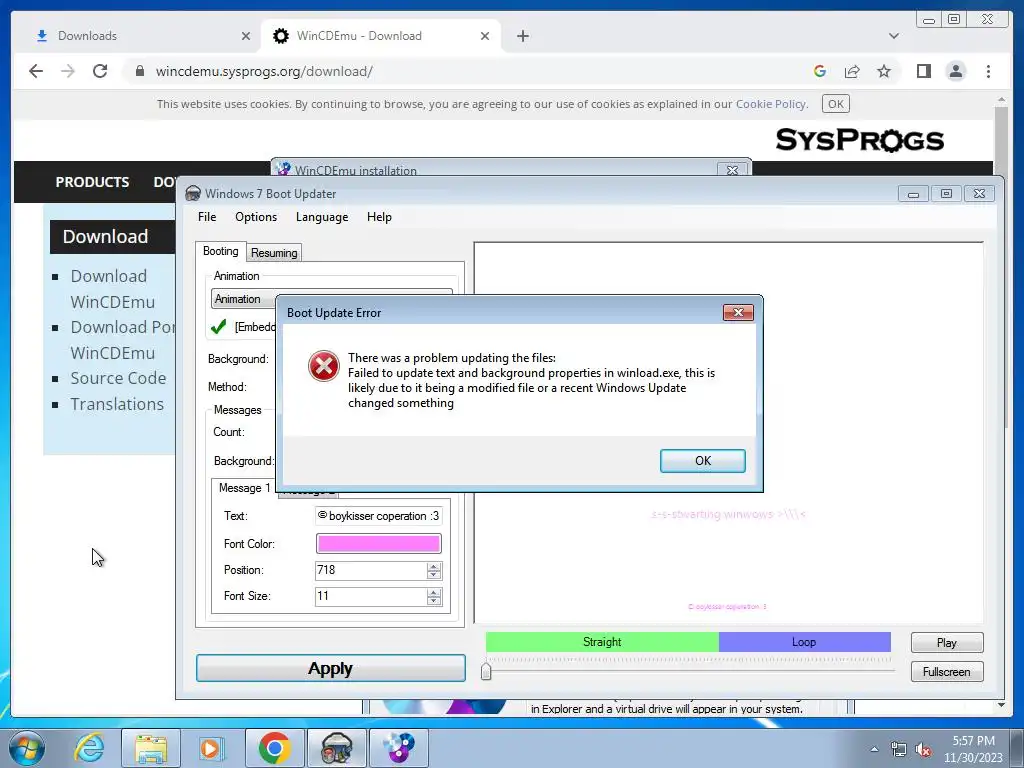
Task: Open PRODUCTS in site navigation
Action: 92,182
